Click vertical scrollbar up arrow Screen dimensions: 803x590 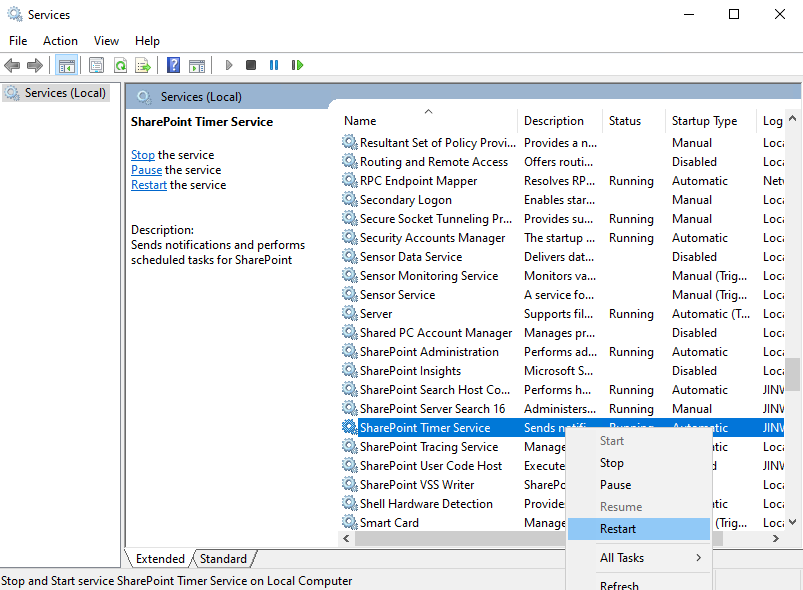[793, 118]
